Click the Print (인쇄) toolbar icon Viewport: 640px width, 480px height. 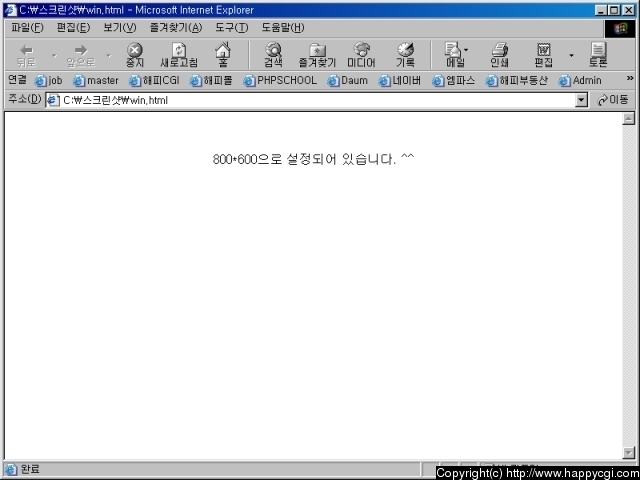pos(499,49)
